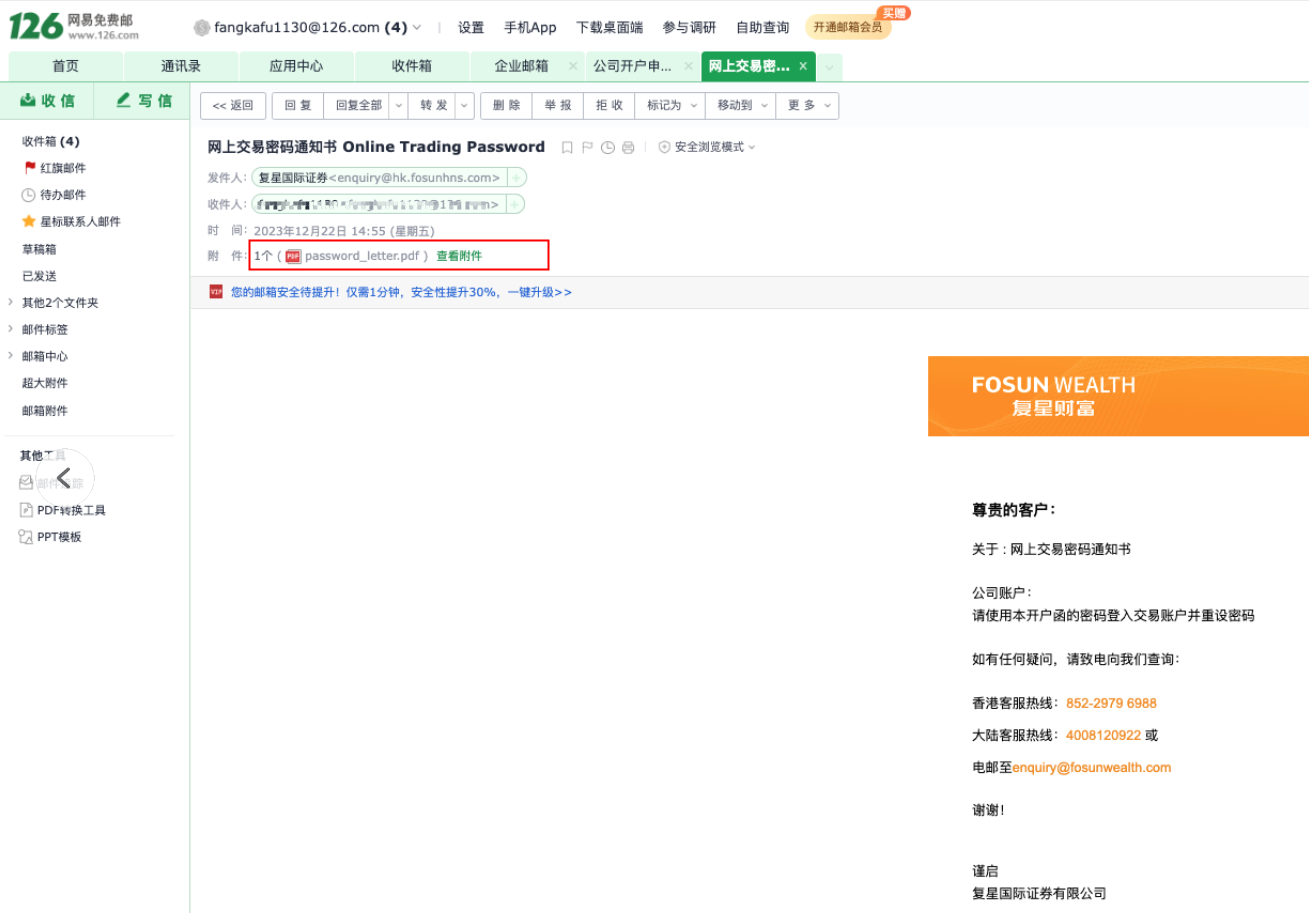Open the 红旗邮件 folder
The height and width of the screenshot is (913, 1309).
point(62,168)
